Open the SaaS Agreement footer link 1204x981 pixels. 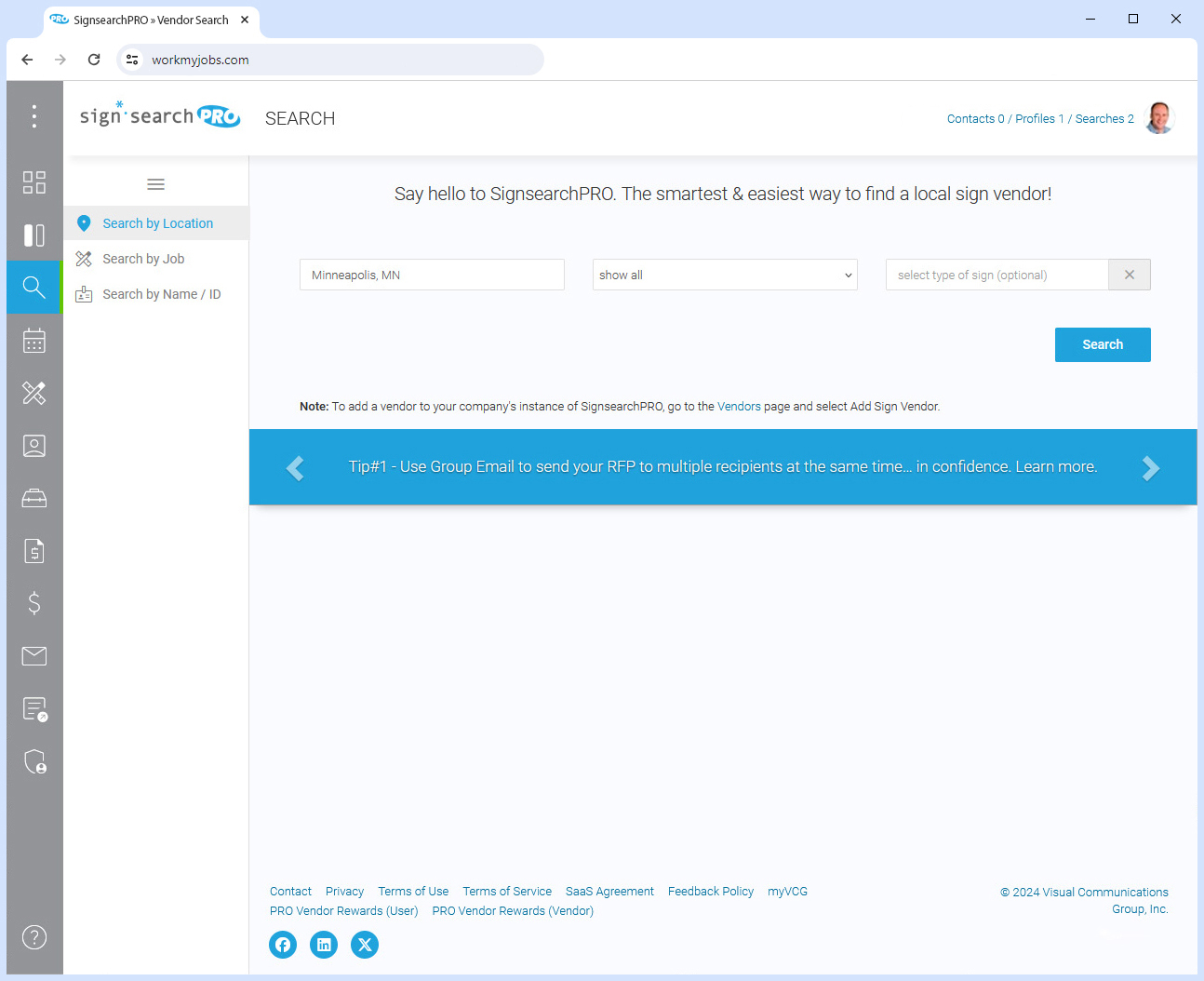[609, 891]
